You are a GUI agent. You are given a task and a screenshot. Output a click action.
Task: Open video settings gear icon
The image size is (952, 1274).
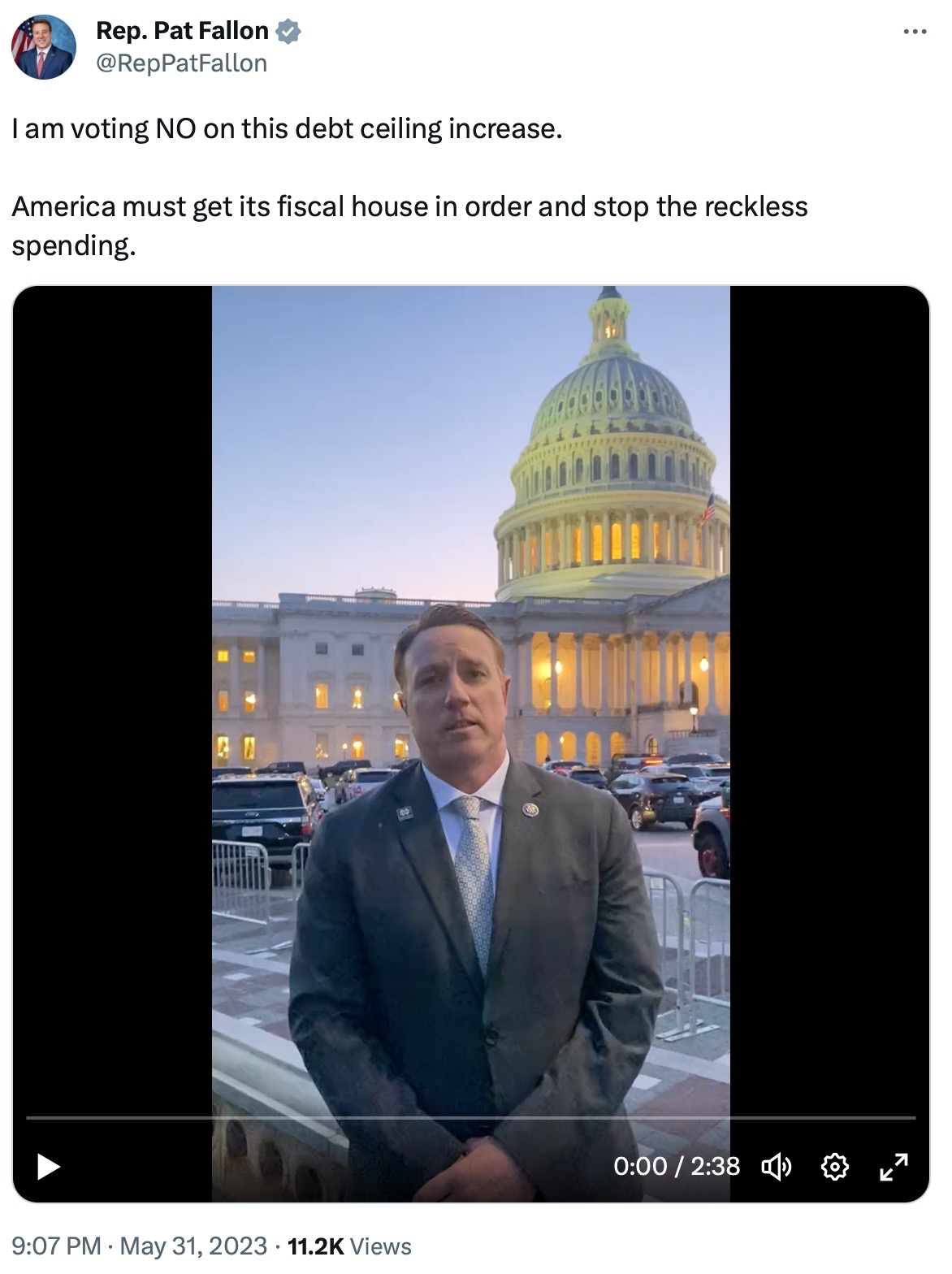click(x=835, y=1168)
